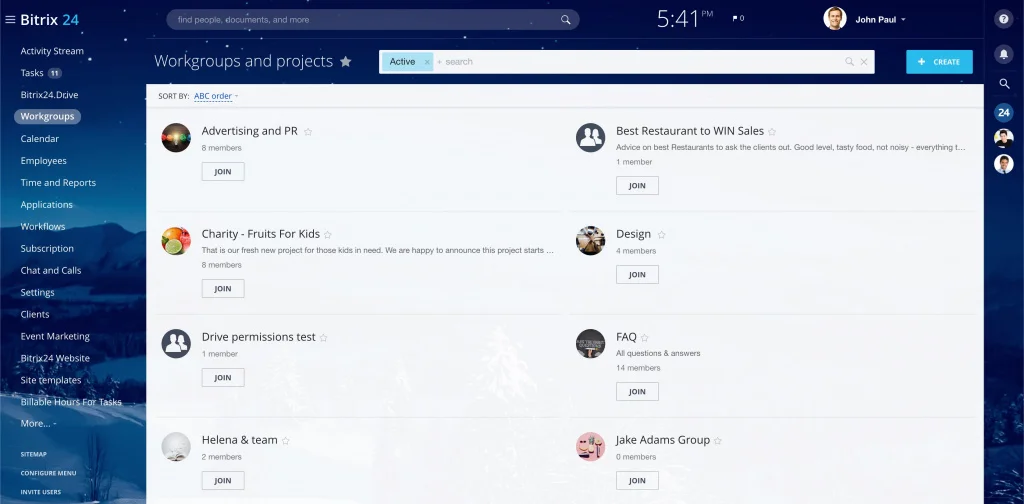Open the ABC order sort dropdown

(x=215, y=96)
